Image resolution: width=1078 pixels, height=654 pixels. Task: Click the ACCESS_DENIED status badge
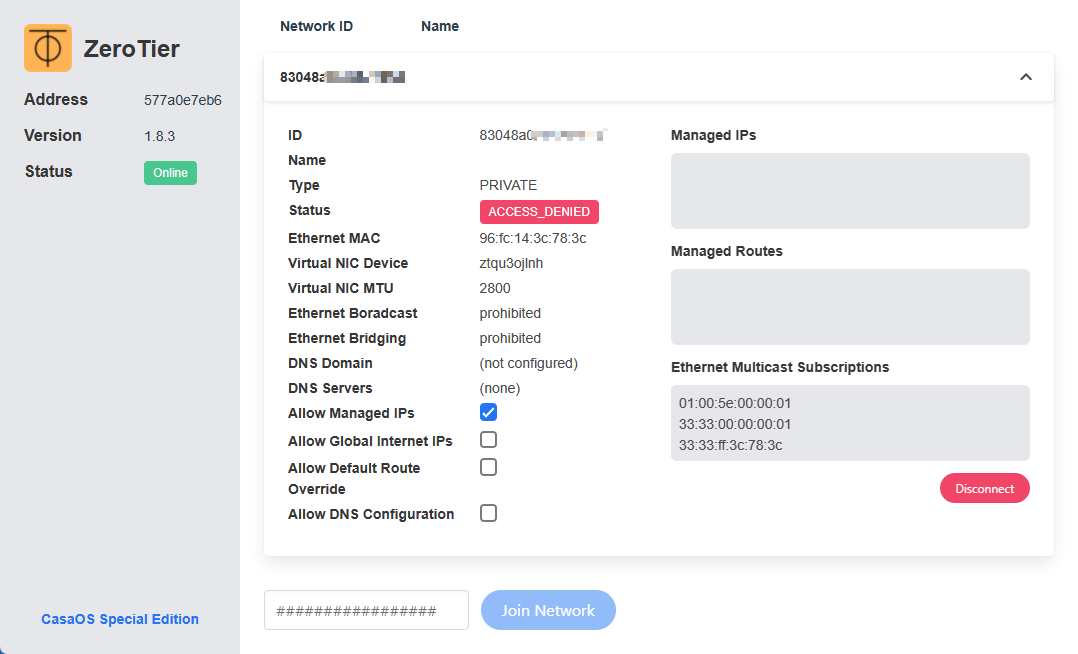pyautogui.click(x=539, y=212)
